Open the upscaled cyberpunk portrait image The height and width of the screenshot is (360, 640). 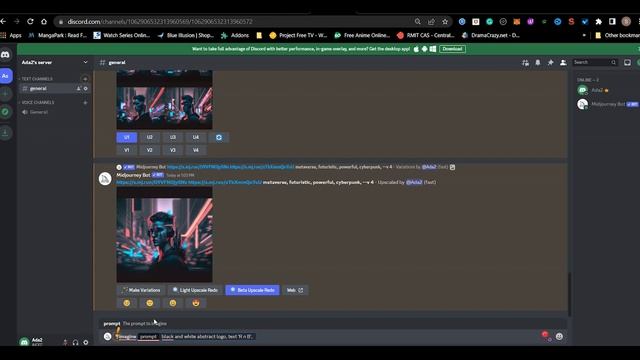tap(164, 235)
